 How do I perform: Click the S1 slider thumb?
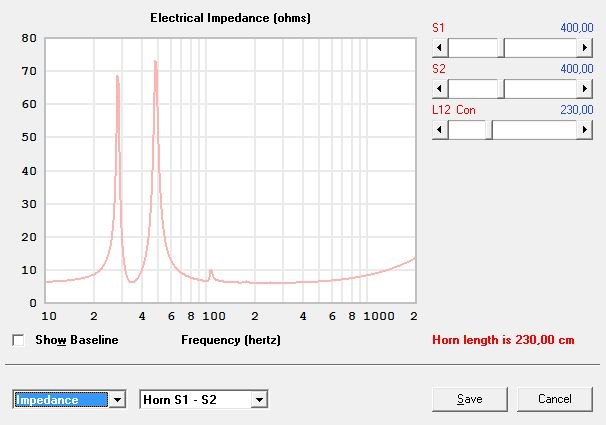click(x=501, y=47)
